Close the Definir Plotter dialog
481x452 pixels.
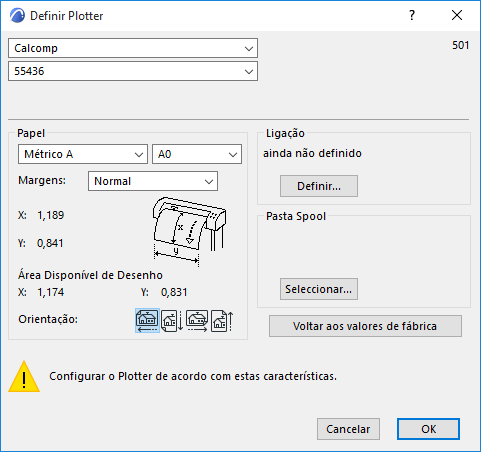457,15
